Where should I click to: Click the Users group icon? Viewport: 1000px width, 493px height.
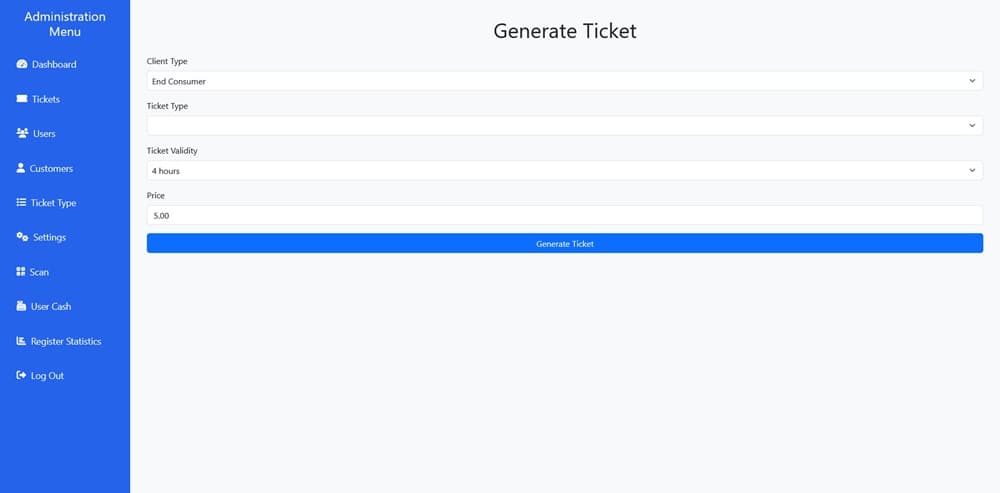pyautogui.click(x=22, y=134)
